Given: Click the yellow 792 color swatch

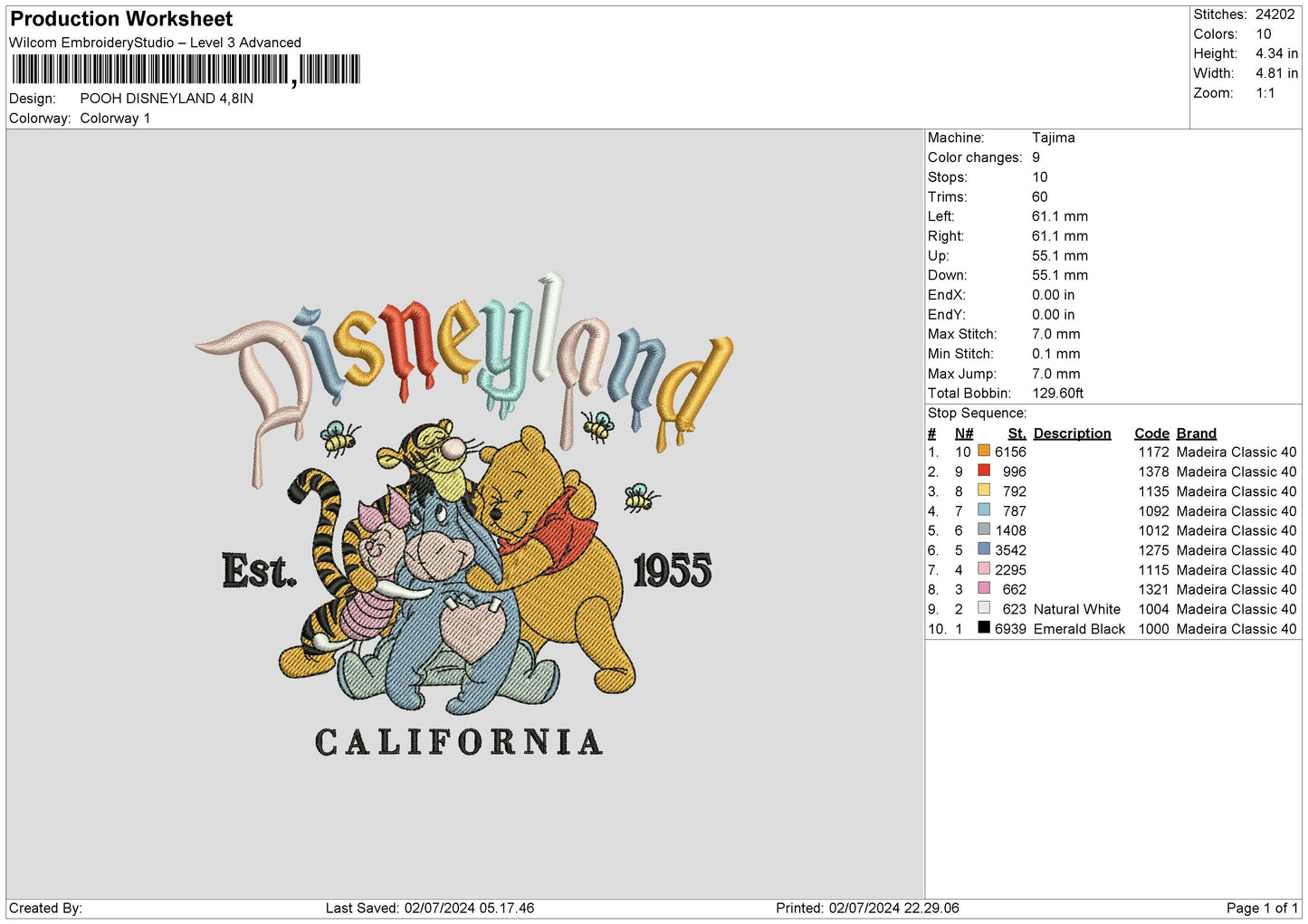Looking at the screenshot, I should coord(984,491).
